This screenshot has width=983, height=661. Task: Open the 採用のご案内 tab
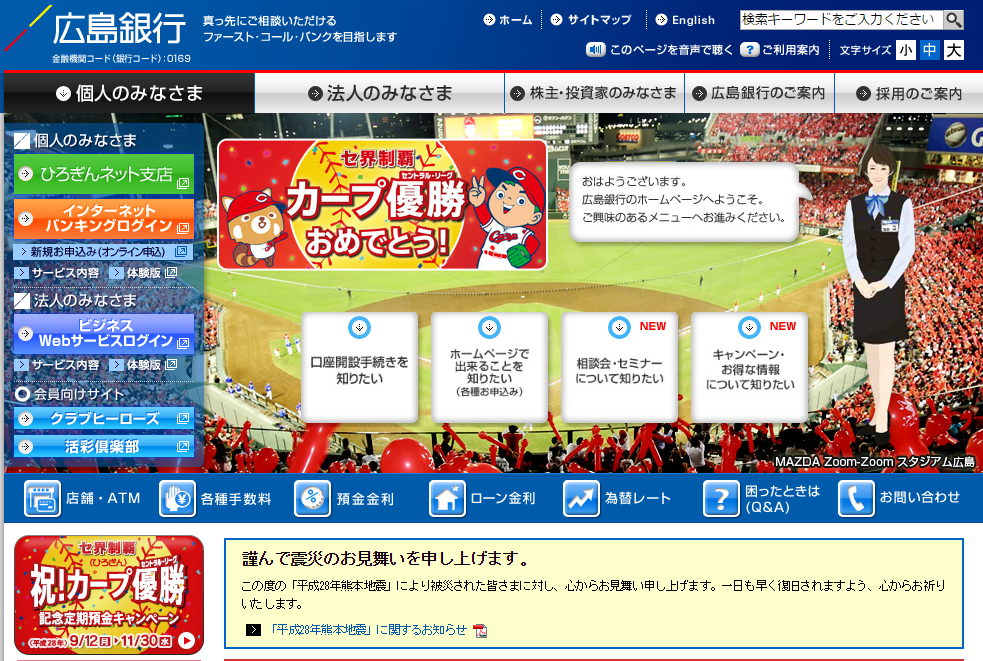909,93
